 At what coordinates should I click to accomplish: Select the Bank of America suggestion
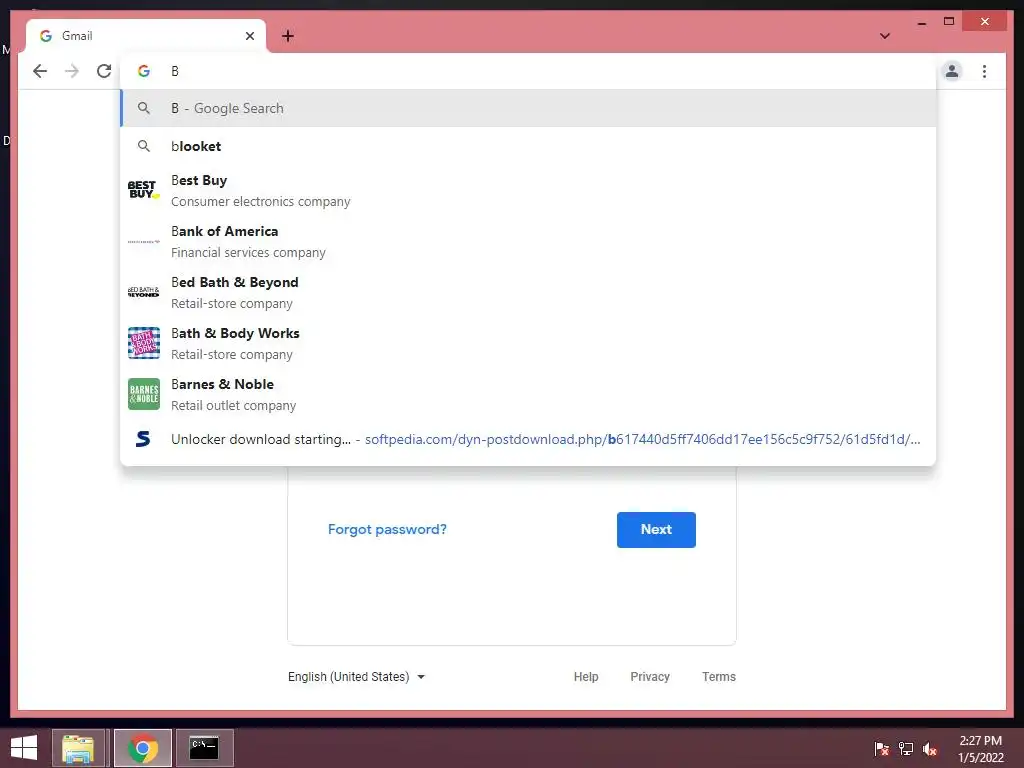pos(528,241)
